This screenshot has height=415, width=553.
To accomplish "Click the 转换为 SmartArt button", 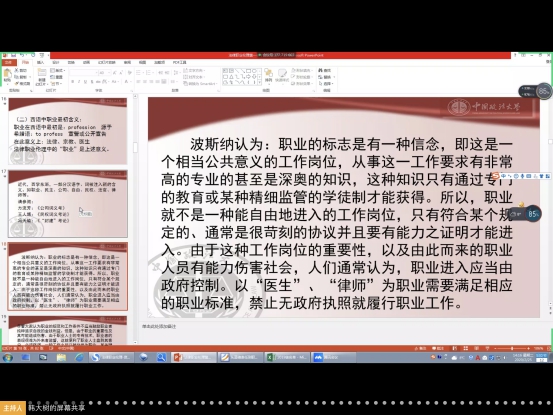I will 200,84.
